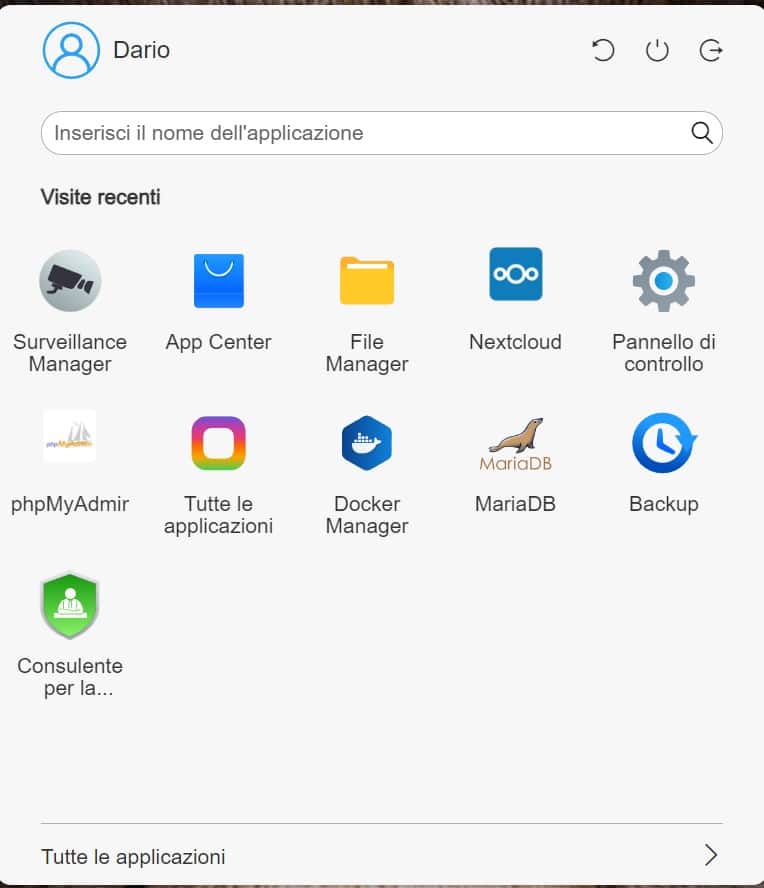
Task: Click the chevron arrow at bottom right
Action: coord(711,855)
